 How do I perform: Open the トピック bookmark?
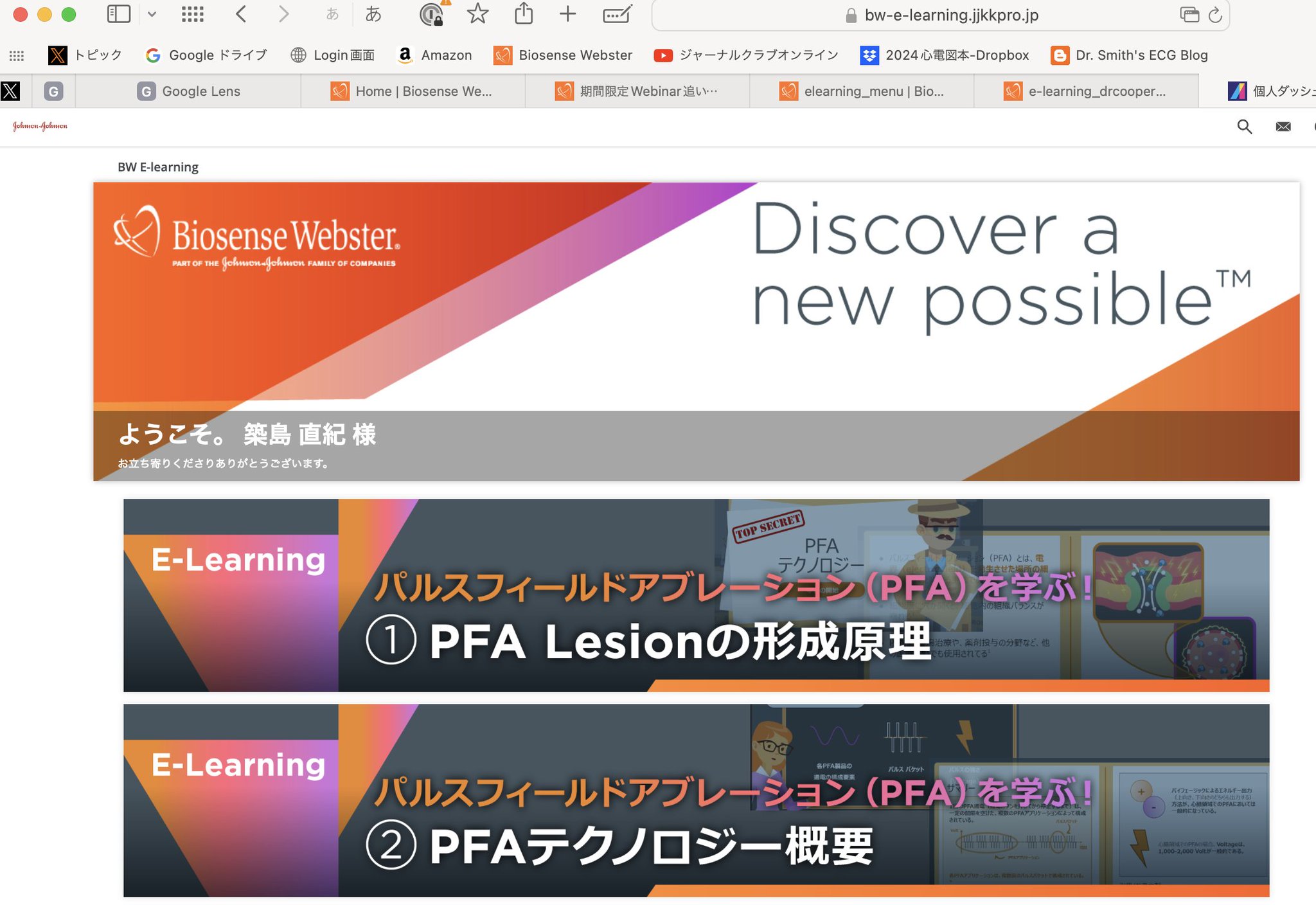pyautogui.click(x=85, y=55)
